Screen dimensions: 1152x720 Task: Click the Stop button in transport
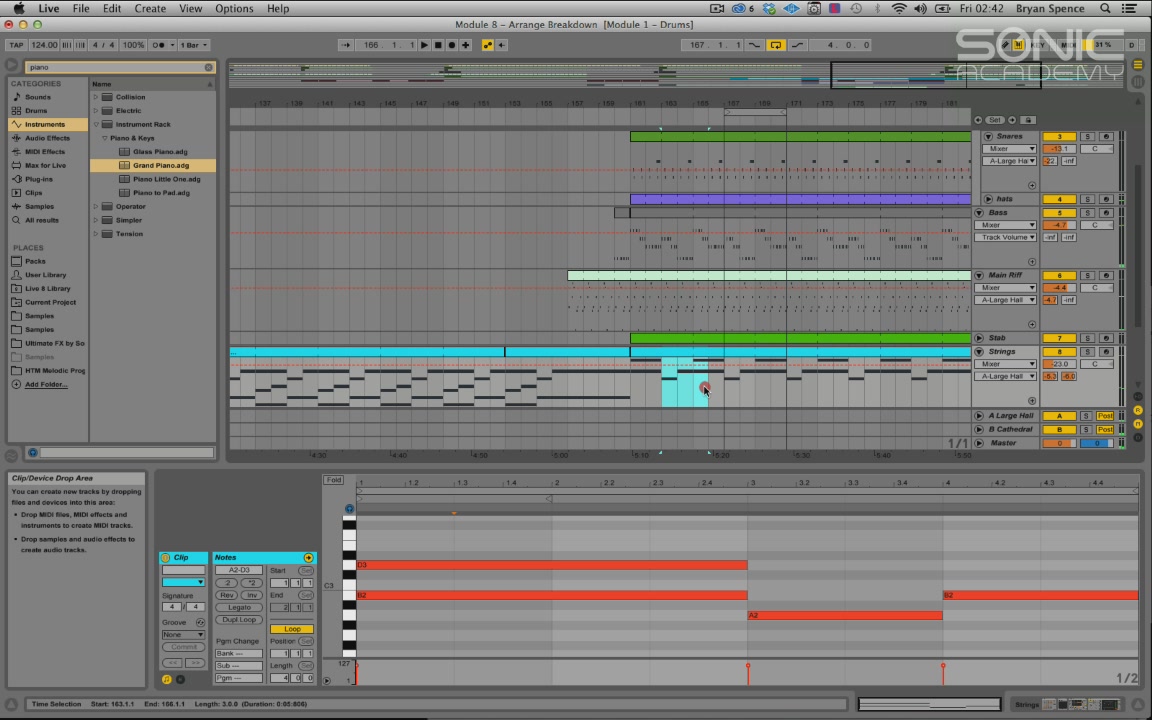[438, 45]
